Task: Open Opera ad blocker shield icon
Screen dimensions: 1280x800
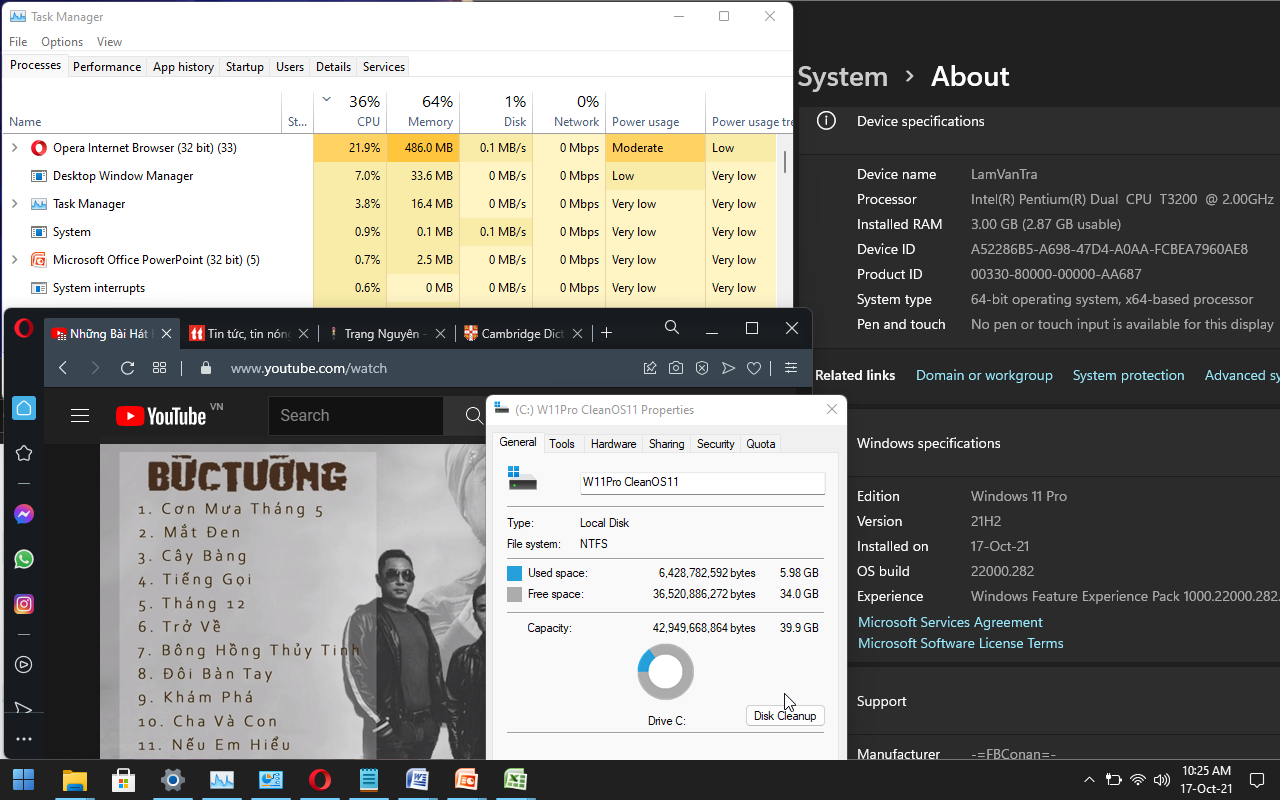Action: (702, 368)
